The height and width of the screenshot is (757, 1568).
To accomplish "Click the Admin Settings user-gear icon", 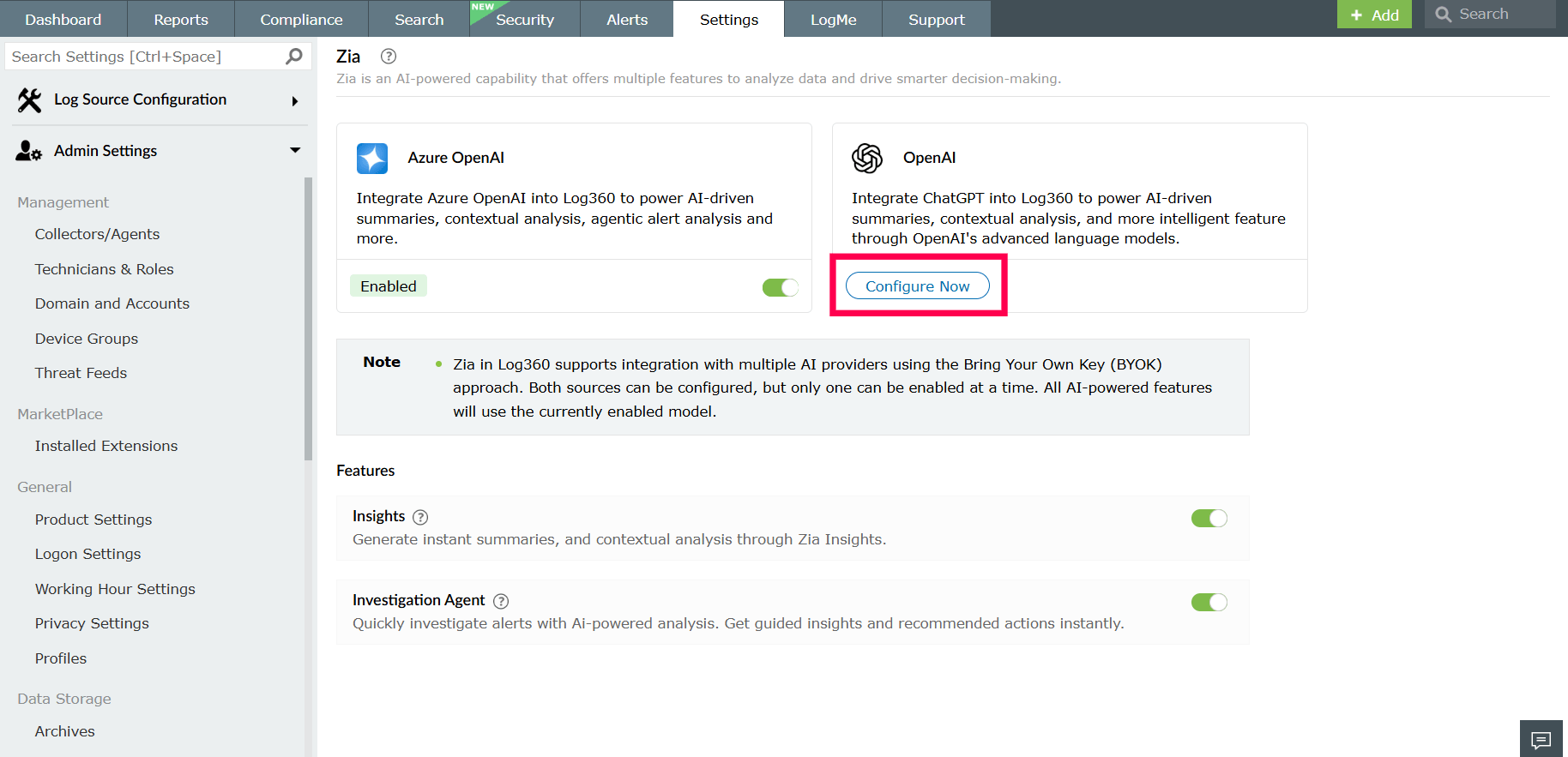I will (29, 151).
